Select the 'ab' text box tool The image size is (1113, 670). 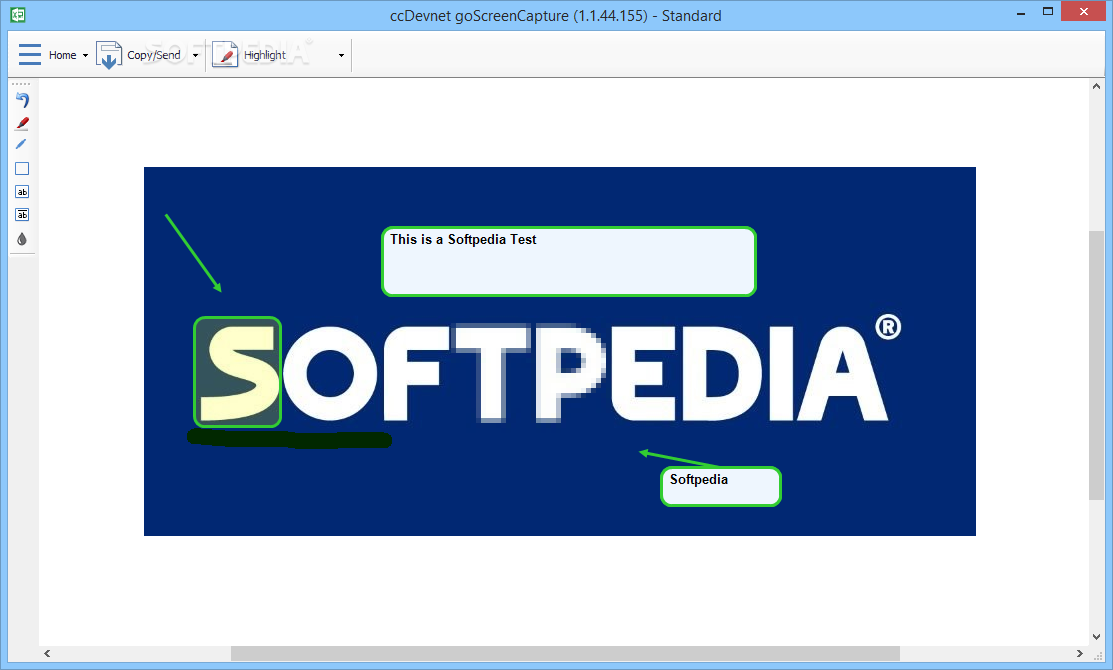(22, 192)
